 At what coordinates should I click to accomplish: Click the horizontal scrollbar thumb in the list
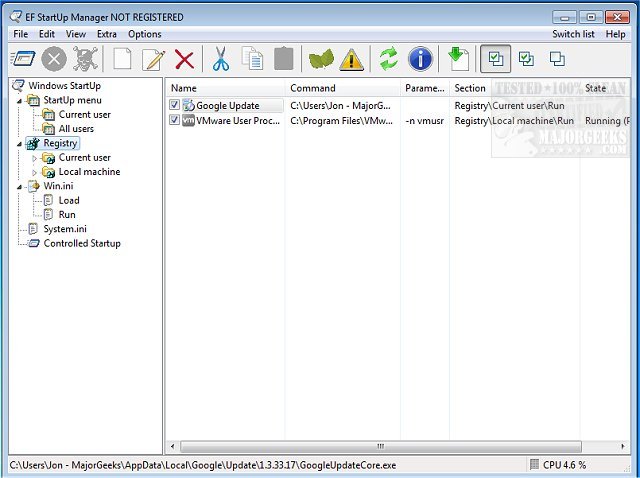click(x=379, y=446)
